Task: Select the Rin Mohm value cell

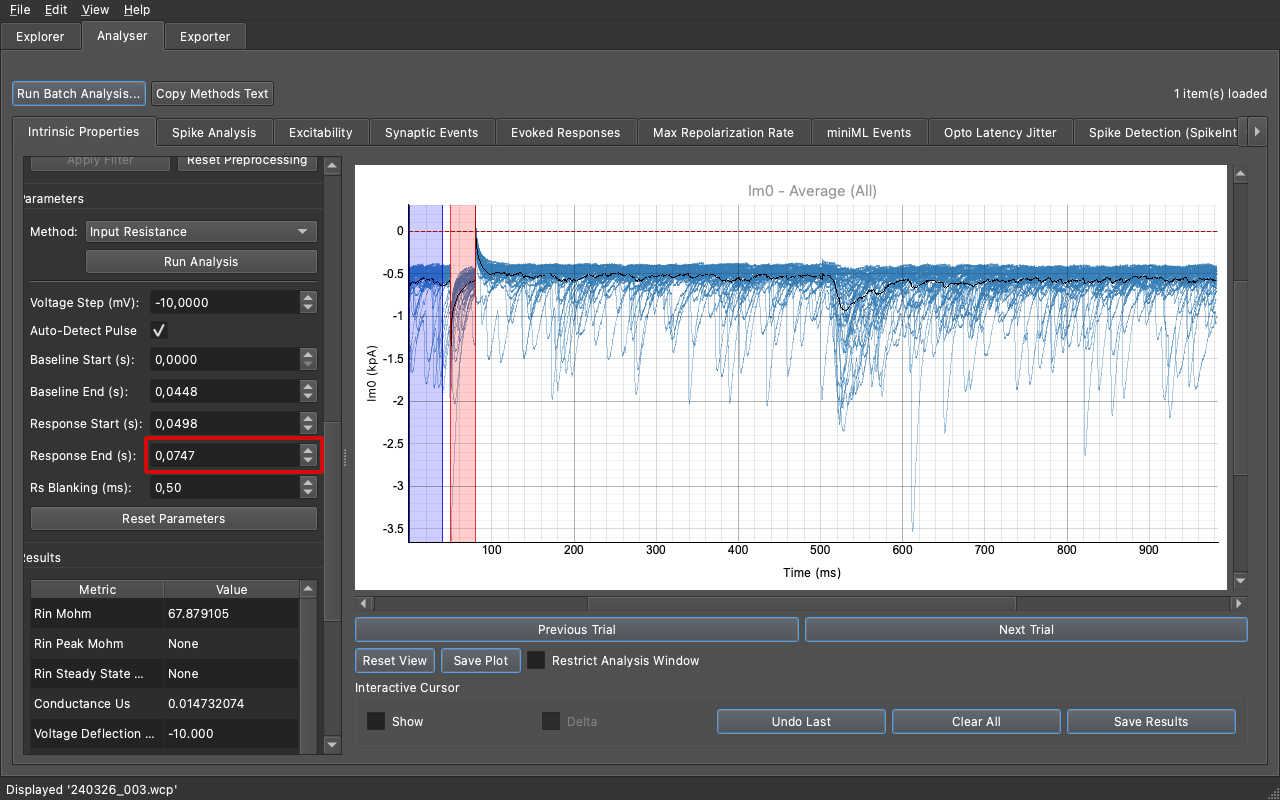Action: click(231, 614)
